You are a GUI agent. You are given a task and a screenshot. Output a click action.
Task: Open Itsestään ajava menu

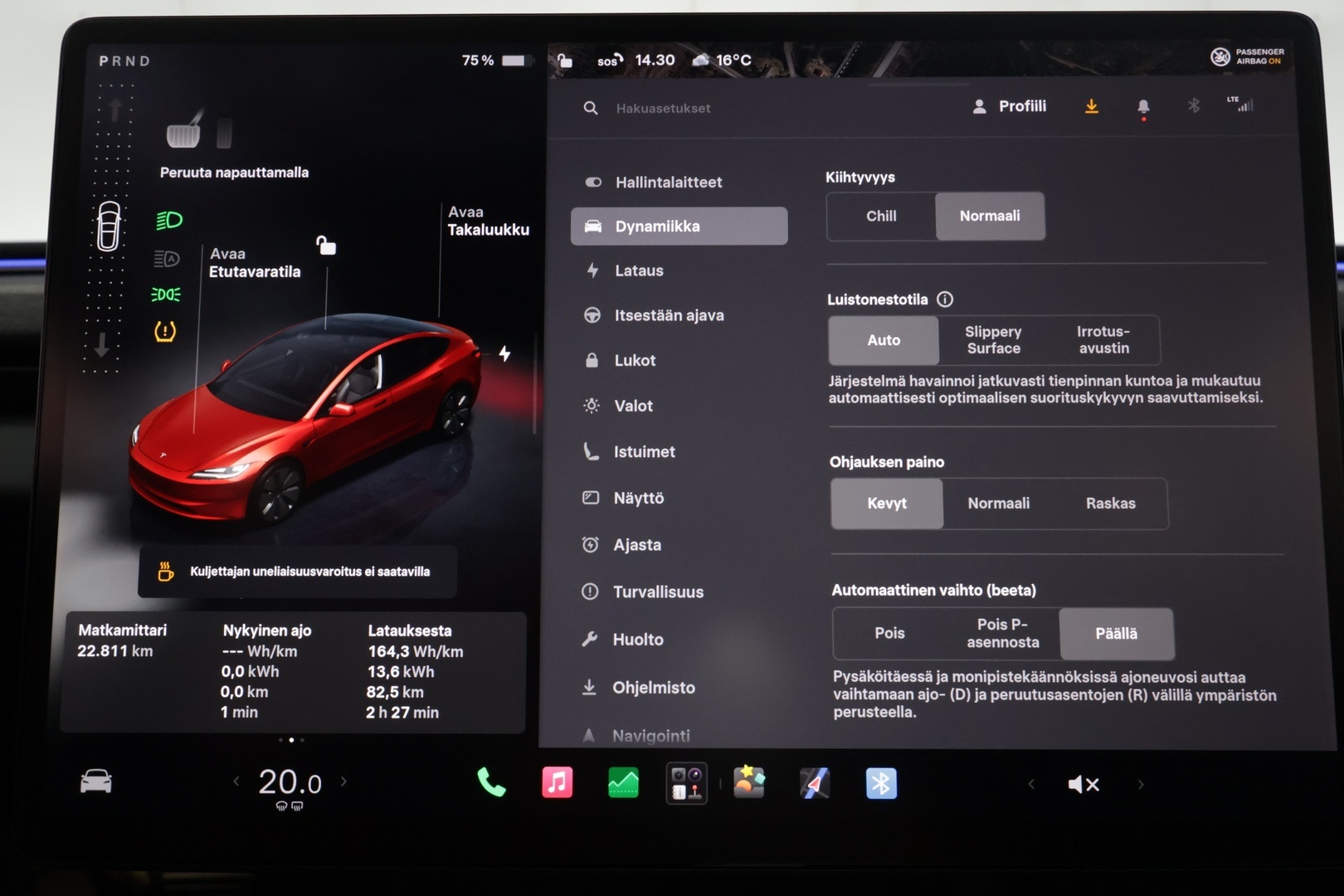pyautogui.click(x=679, y=315)
